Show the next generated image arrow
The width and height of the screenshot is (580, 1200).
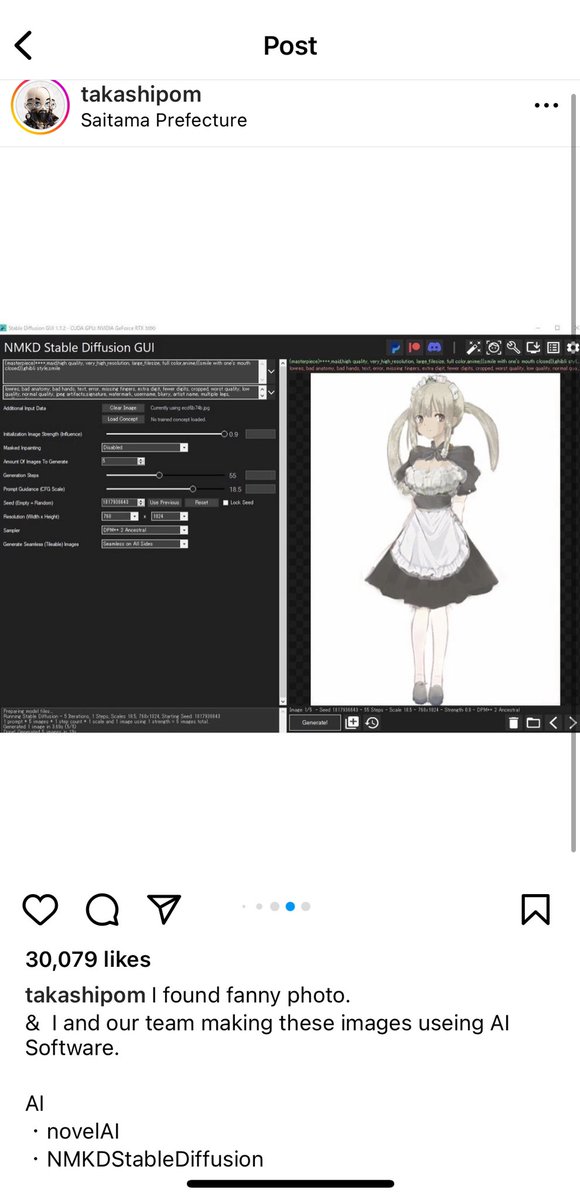(x=572, y=723)
